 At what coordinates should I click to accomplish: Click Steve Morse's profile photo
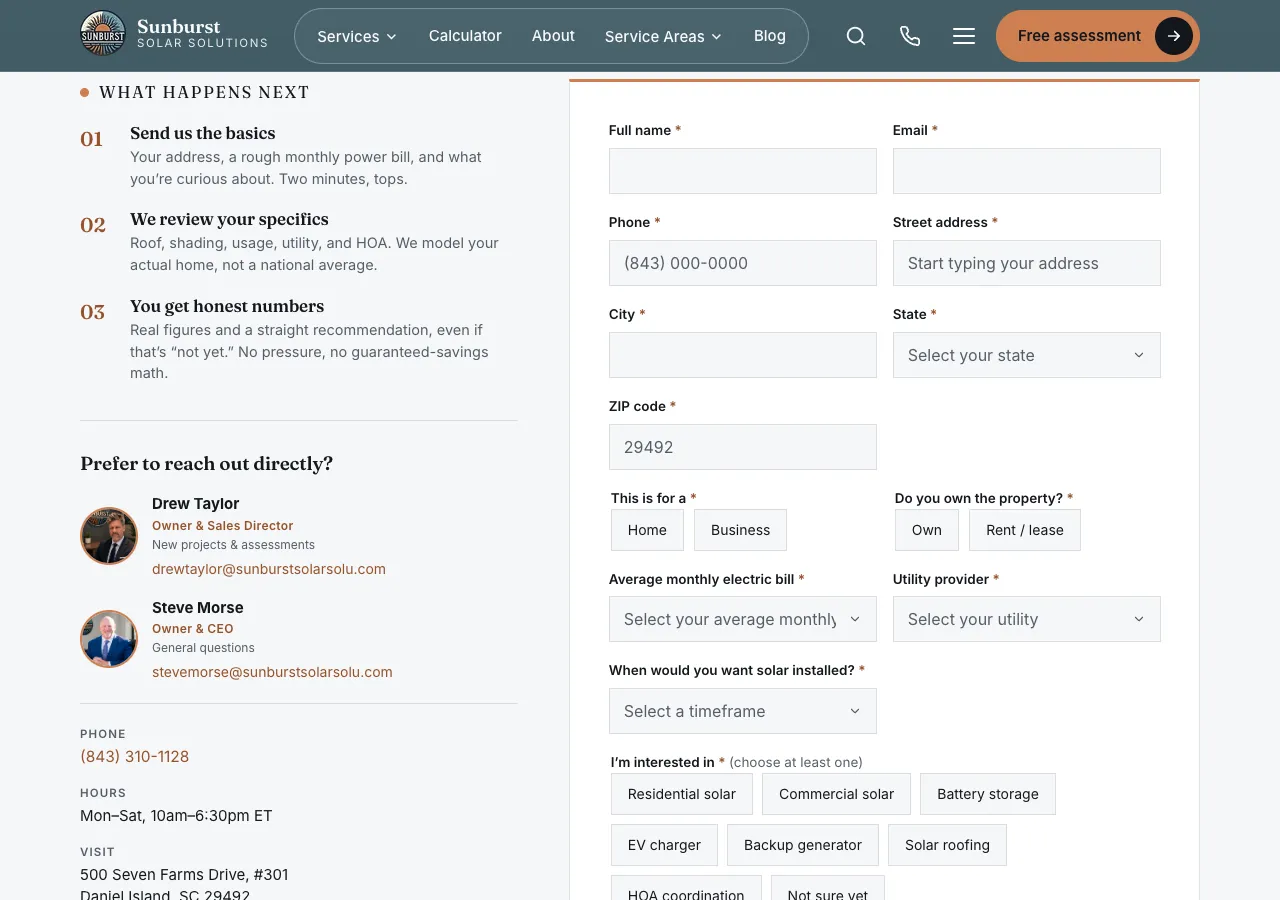pos(109,639)
